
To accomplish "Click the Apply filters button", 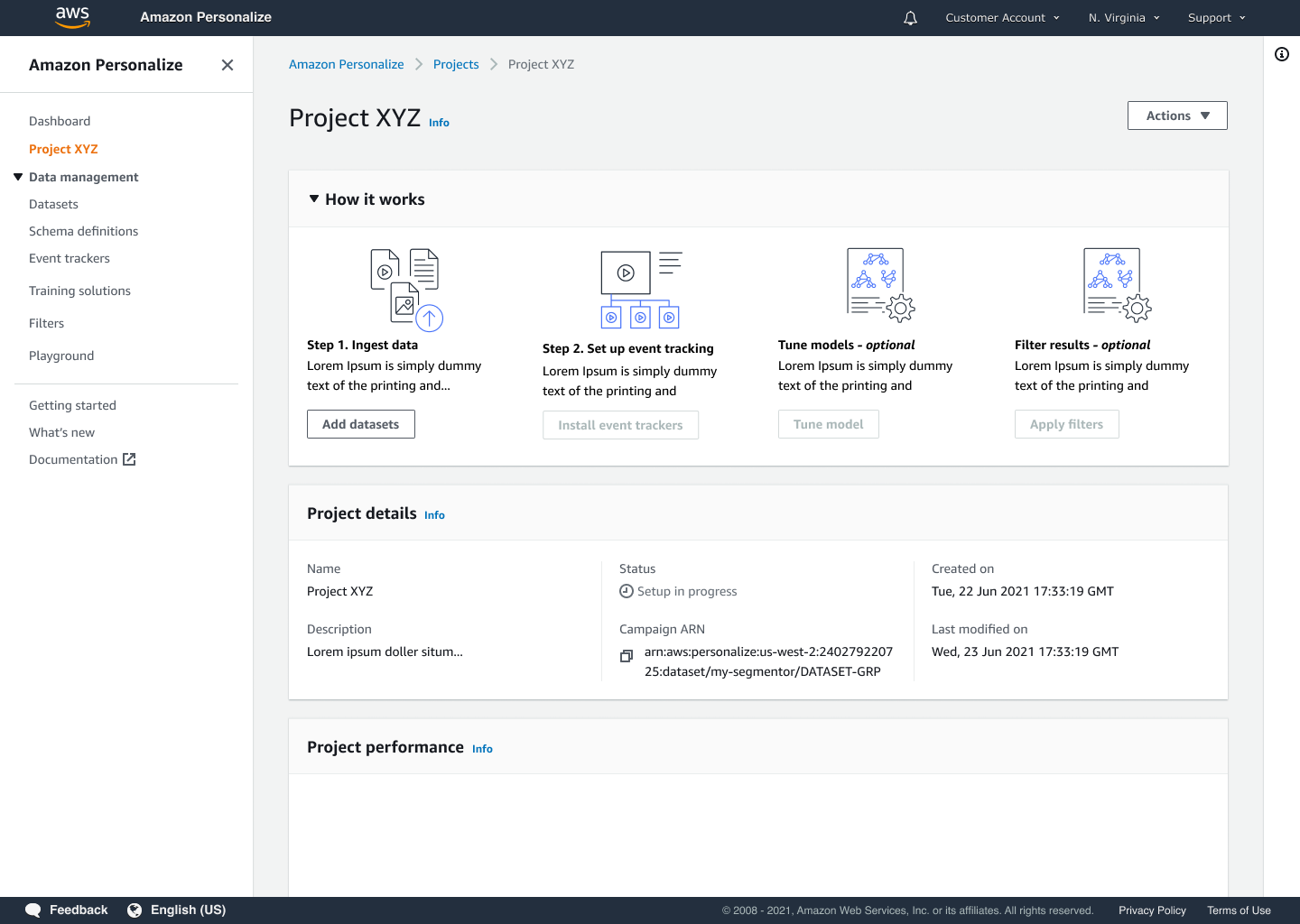I will [1067, 424].
